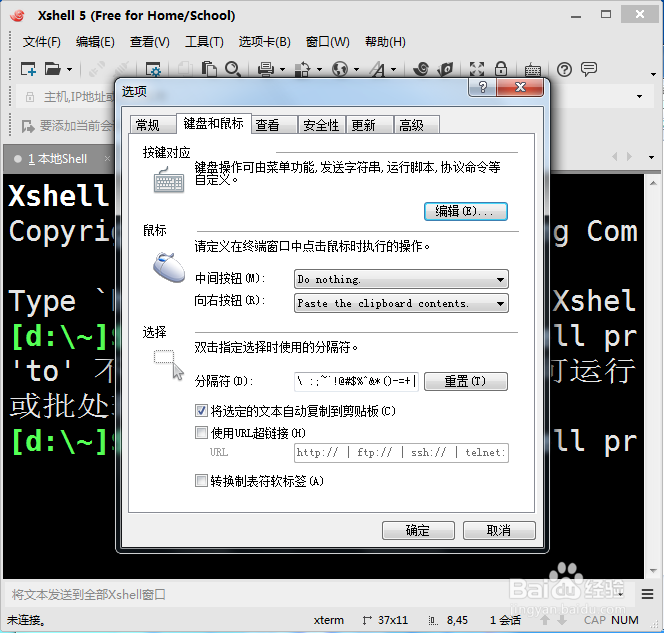Click the keyboard mapping toolbar icon
Screen dimensions: 664x633
[533, 69]
